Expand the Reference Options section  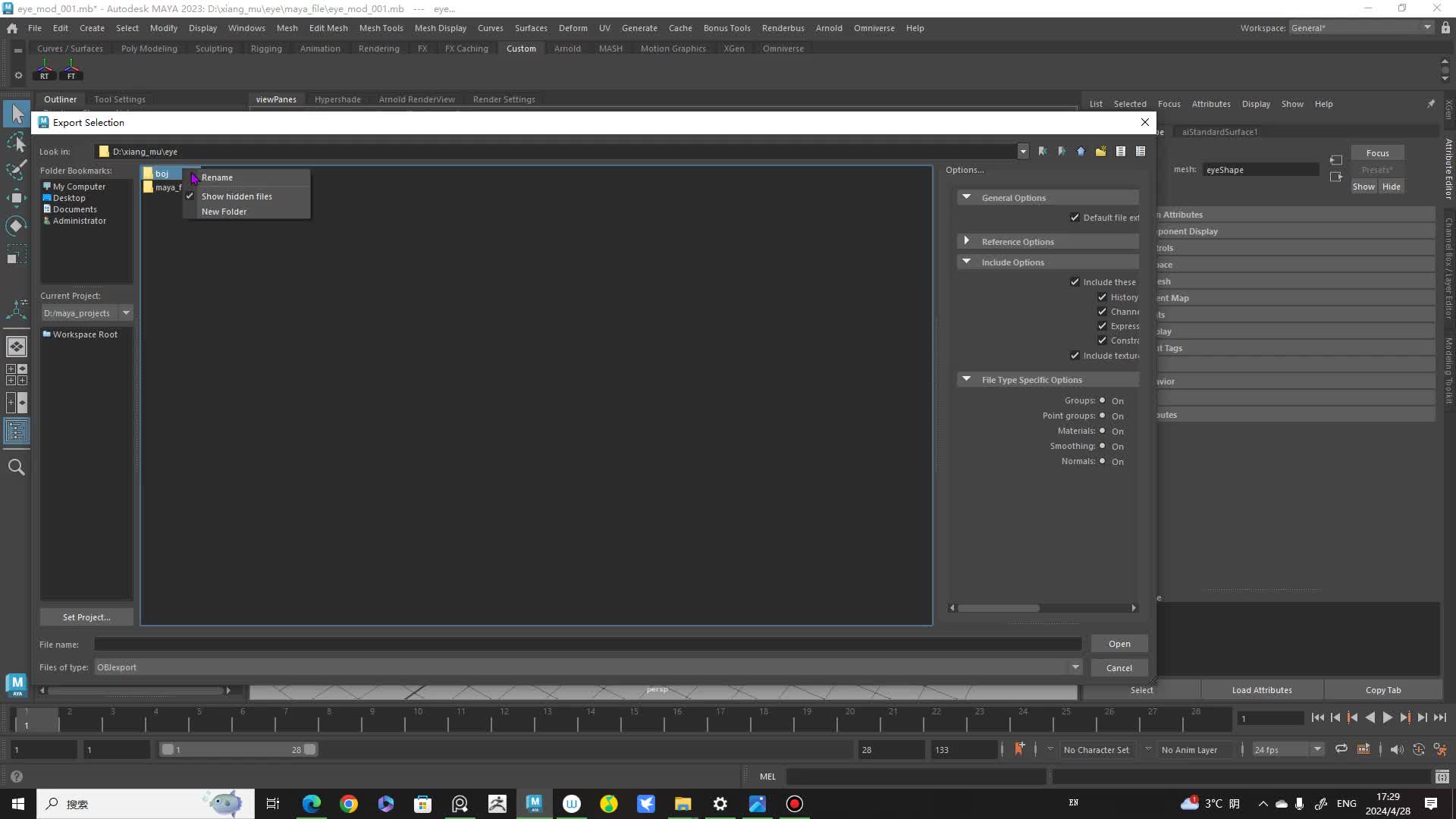tap(966, 241)
